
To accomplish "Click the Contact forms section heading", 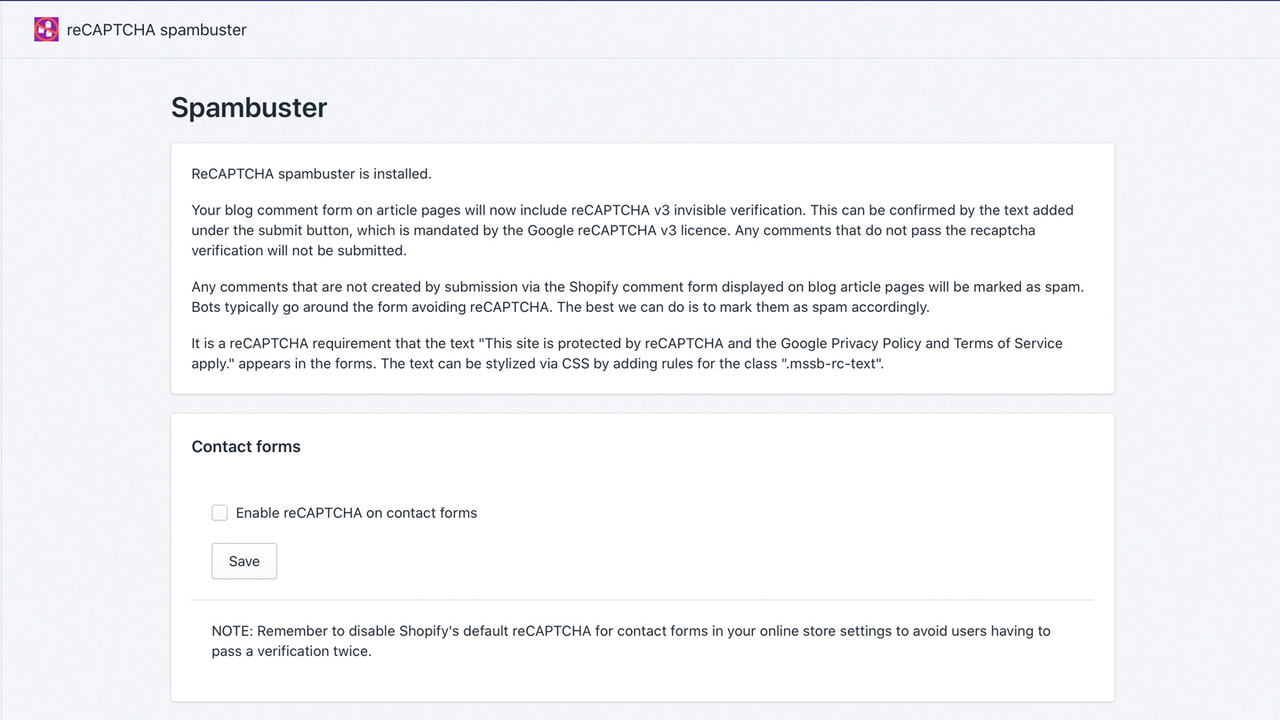I will (246, 446).
